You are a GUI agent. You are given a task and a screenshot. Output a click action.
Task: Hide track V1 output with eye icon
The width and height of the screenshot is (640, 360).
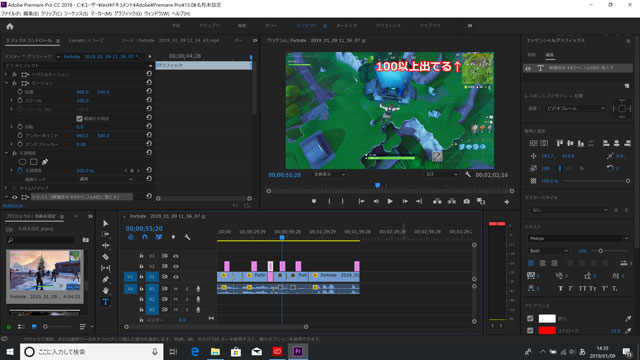(176, 277)
